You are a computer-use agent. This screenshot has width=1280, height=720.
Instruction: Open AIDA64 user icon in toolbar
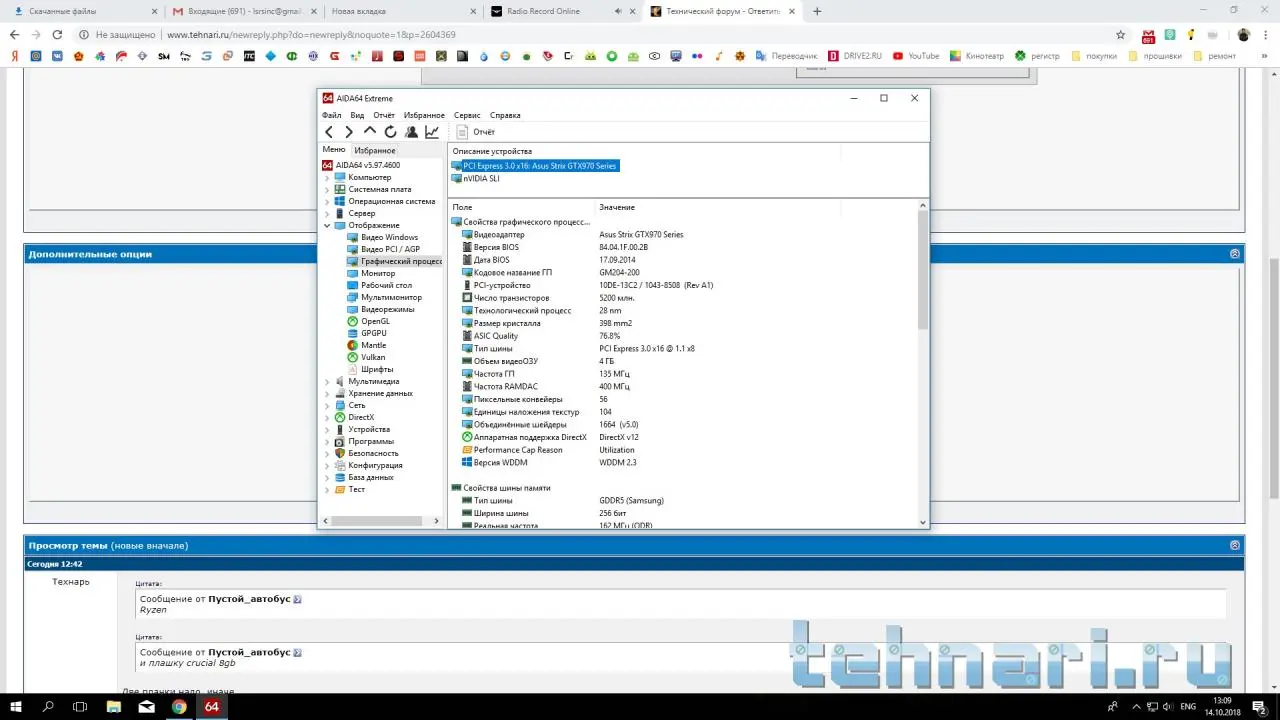pos(411,132)
